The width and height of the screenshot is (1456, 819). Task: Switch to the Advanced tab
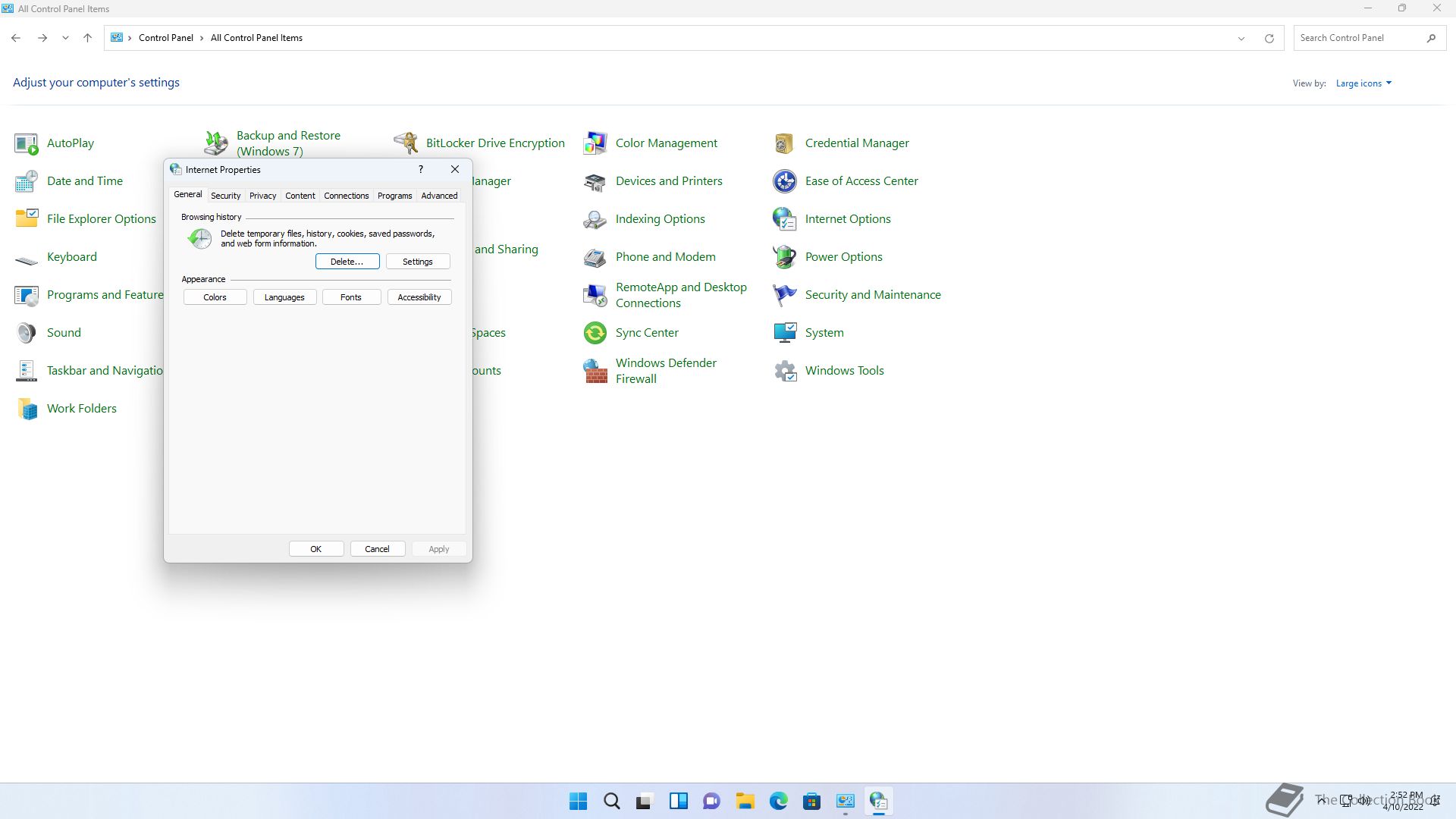tap(439, 196)
